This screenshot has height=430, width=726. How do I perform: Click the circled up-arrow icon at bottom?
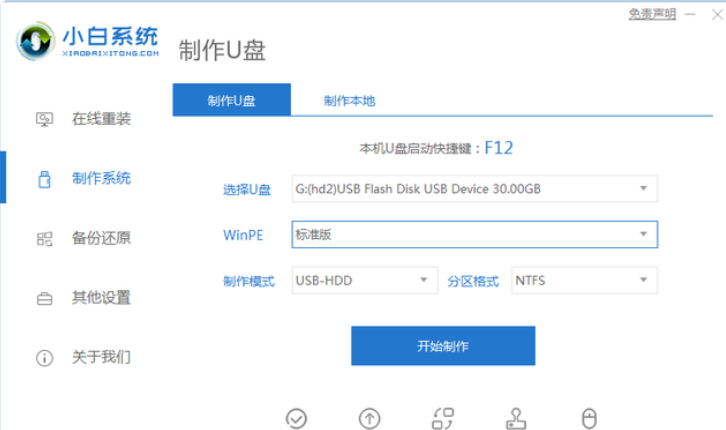coord(369,418)
